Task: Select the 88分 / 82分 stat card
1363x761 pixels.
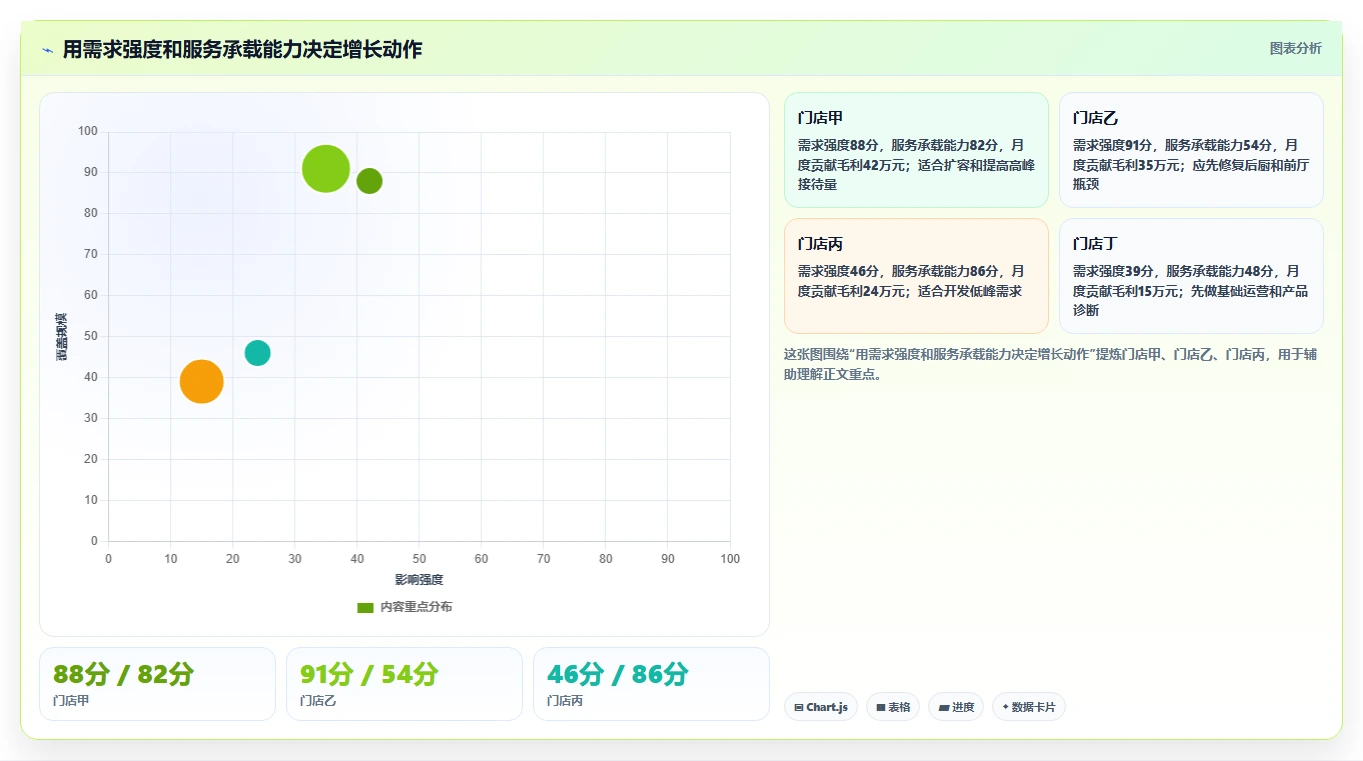Action: point(157,684)
